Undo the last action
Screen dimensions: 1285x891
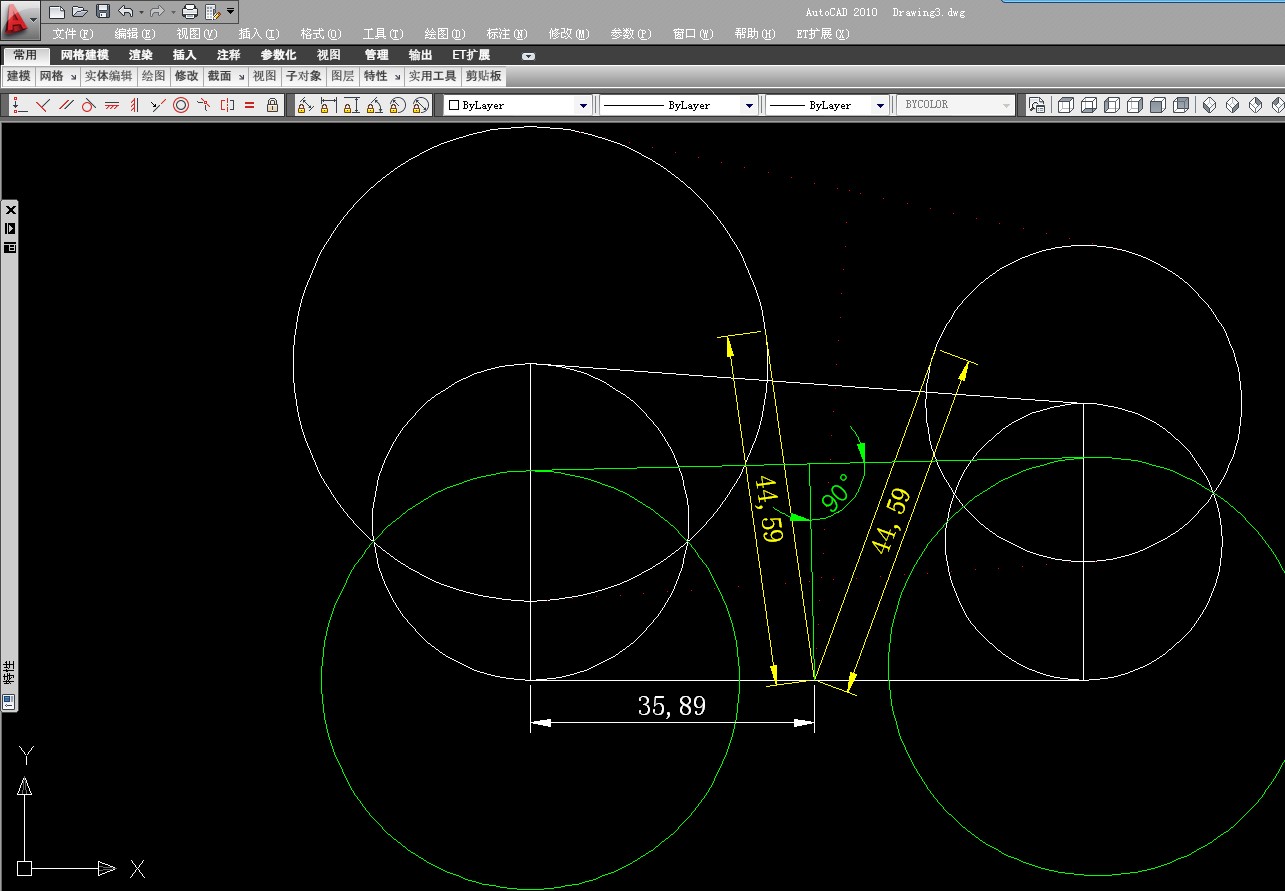(126, 12)
